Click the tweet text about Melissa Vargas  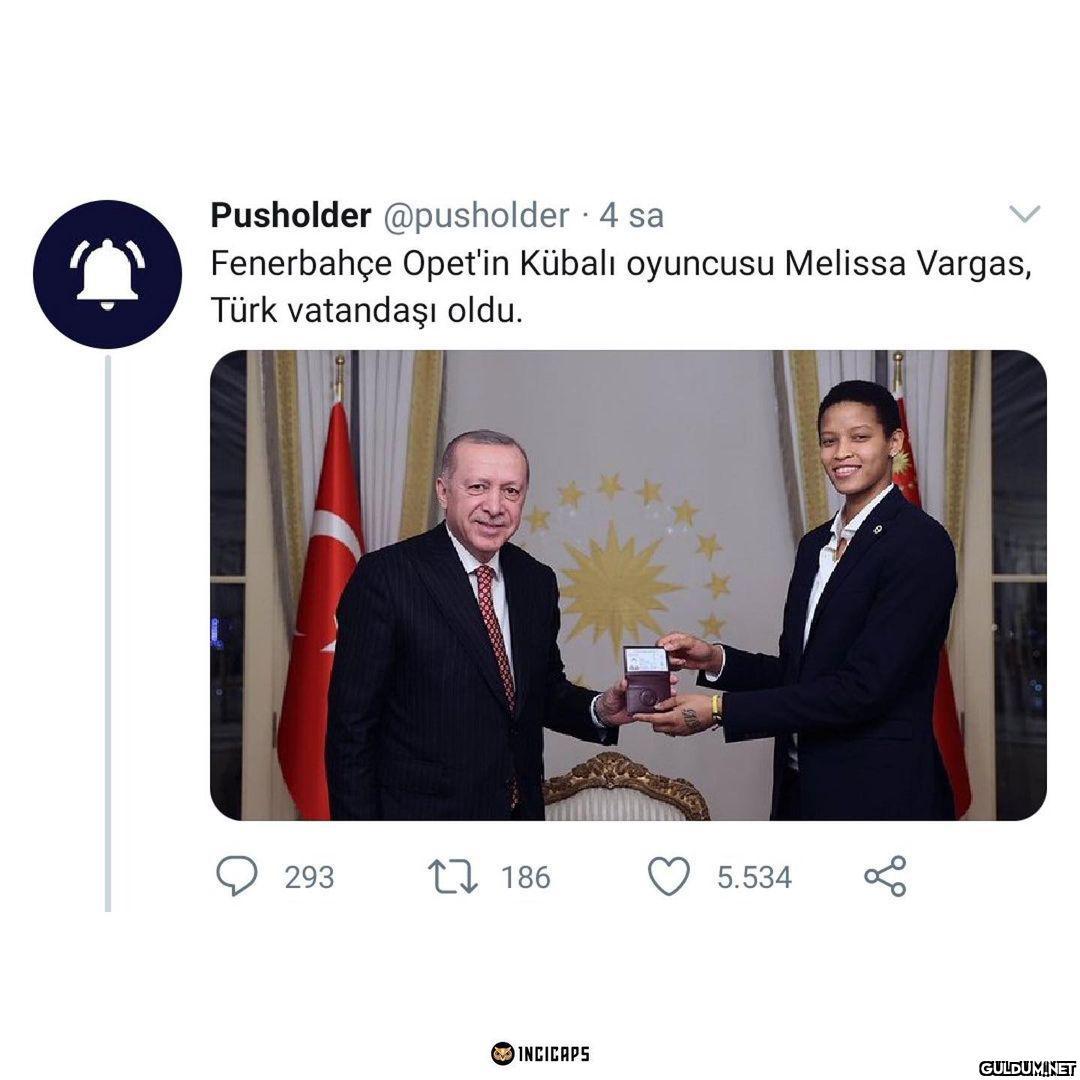coord(621,287)
